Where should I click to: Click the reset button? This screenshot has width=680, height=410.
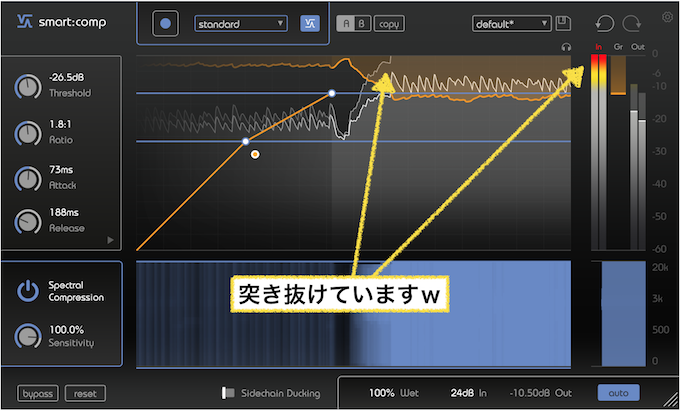[x=85, y=394]
